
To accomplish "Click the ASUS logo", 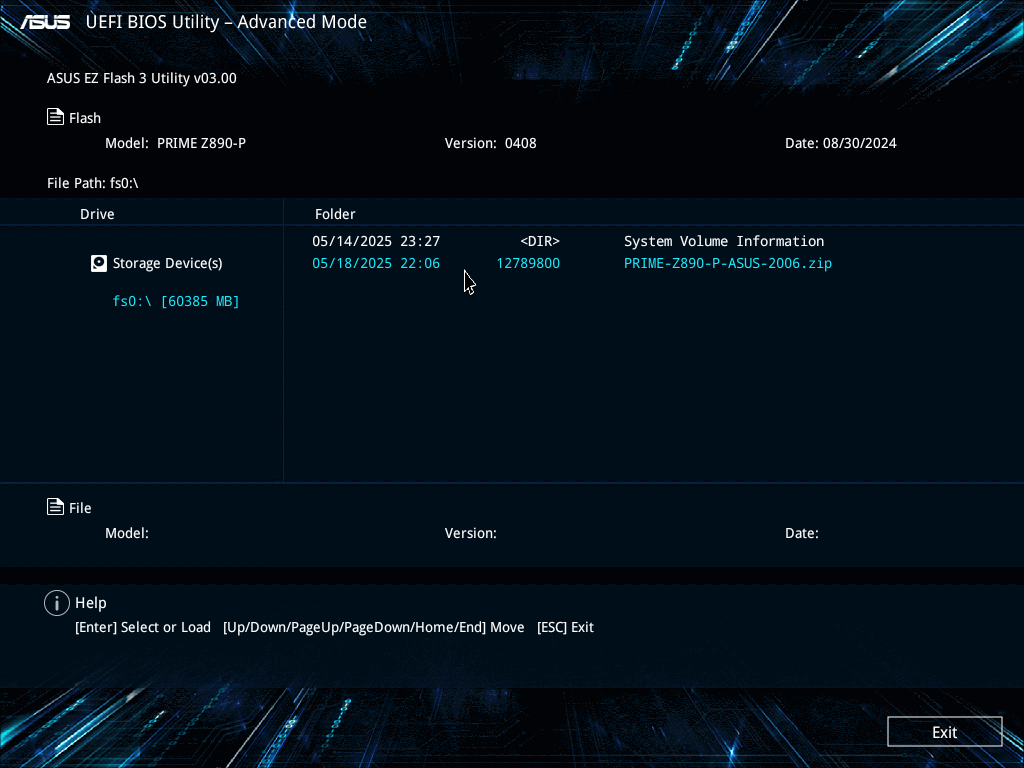I will pyautogui.click(x=45, y=22).
